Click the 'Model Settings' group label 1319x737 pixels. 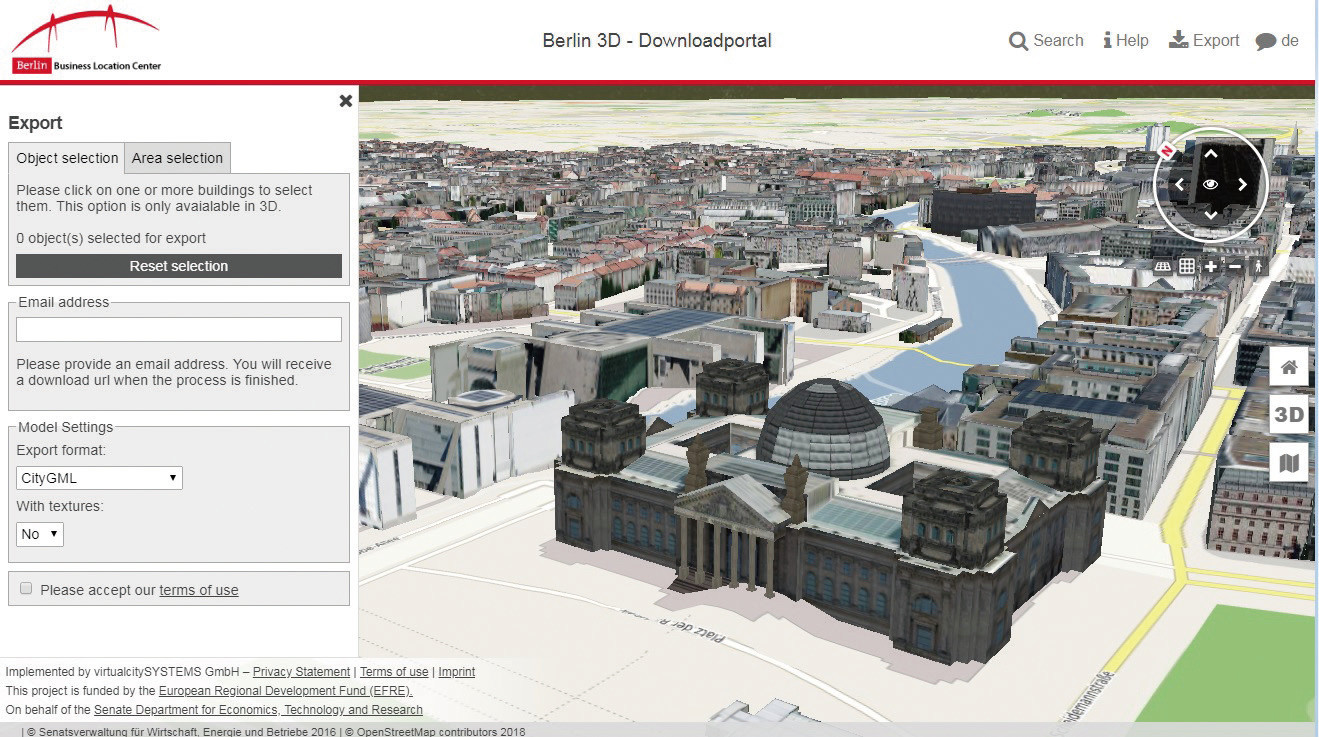coord(65,427)
